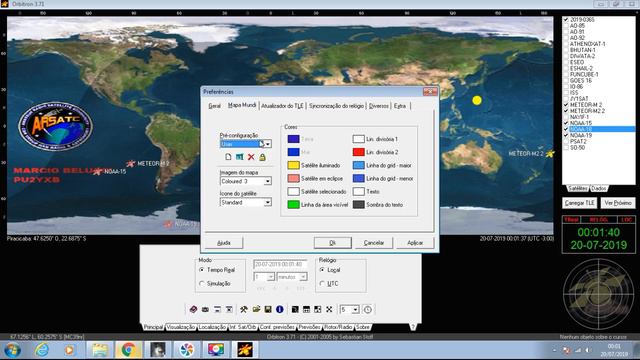Open the time step number dropdown

point(270,277)
